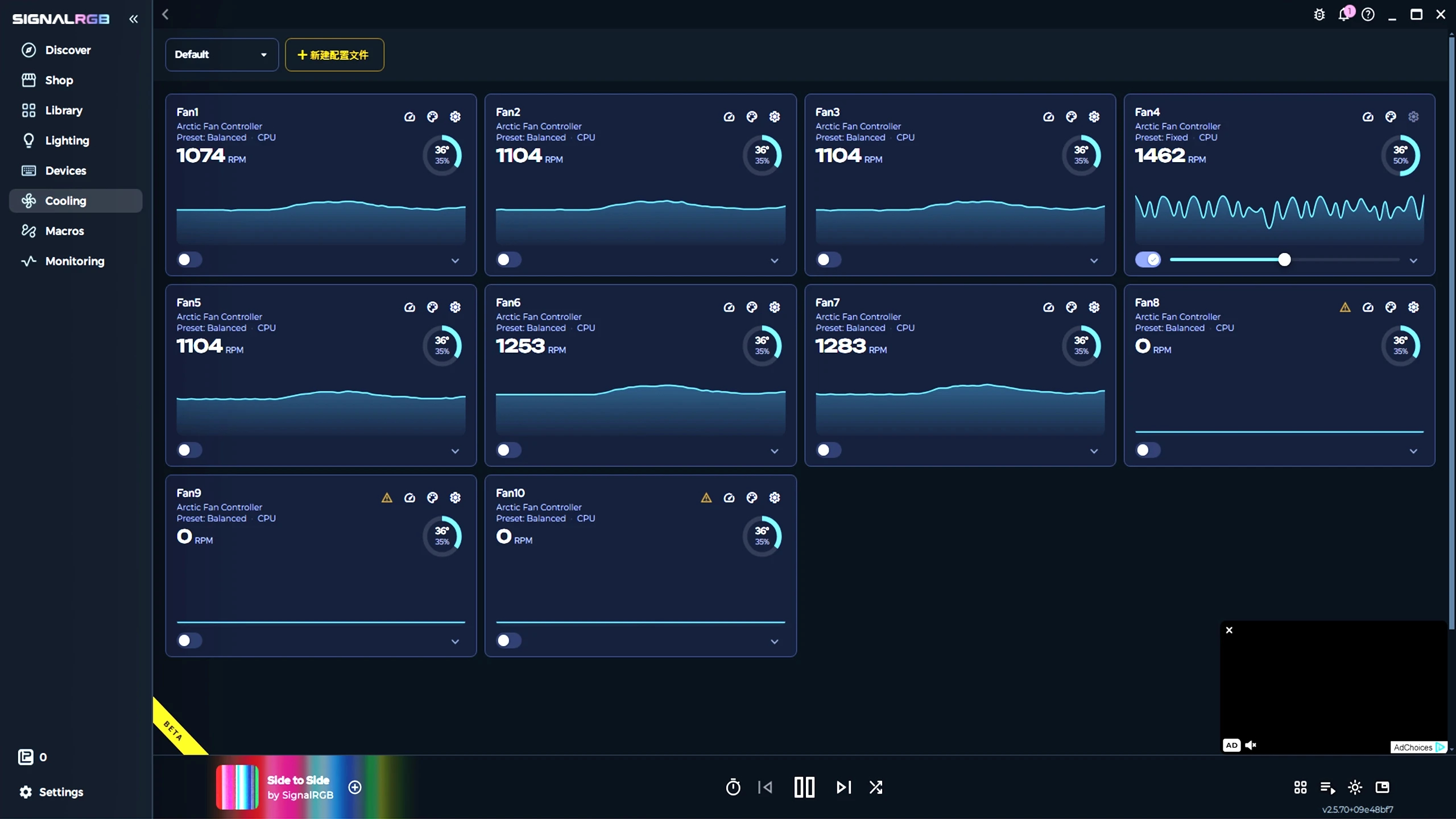The width and height of the screenshot is (1456, 819).
Task: Open Fan5 settings gear icon
Action: pyautogui.click(x=455, y=307)
